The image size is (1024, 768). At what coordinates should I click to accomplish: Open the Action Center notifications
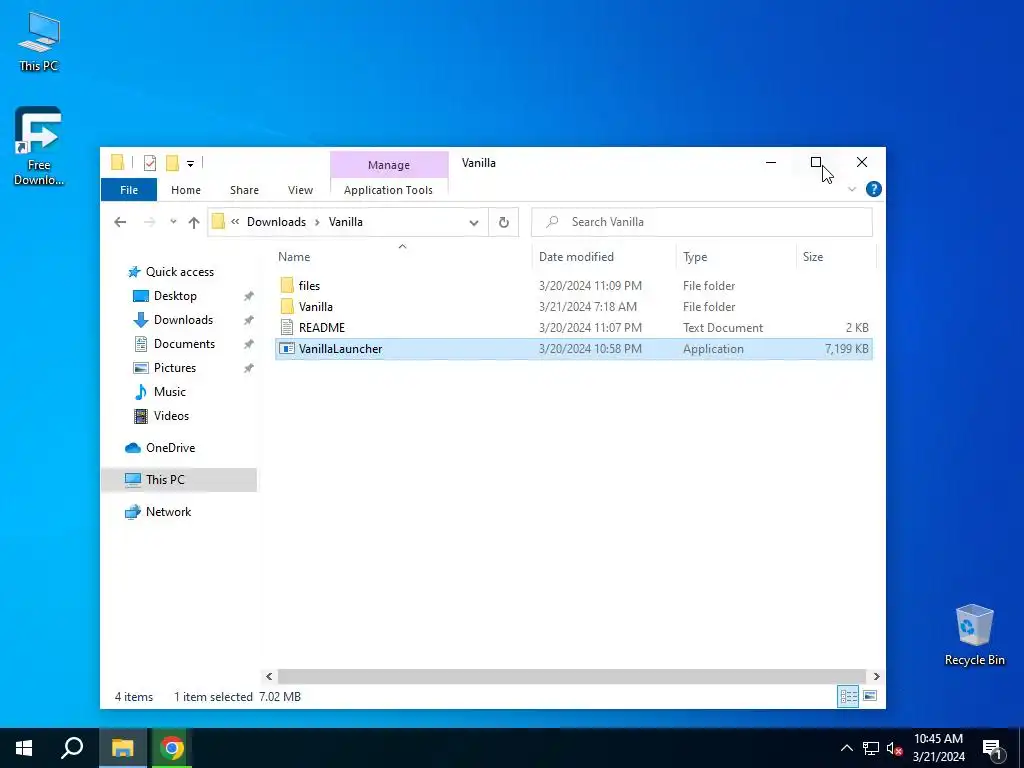992,748
